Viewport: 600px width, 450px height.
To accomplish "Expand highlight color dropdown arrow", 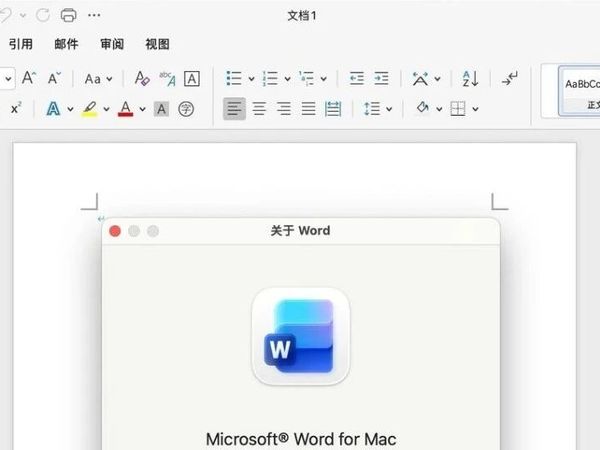I will point(106,109).
